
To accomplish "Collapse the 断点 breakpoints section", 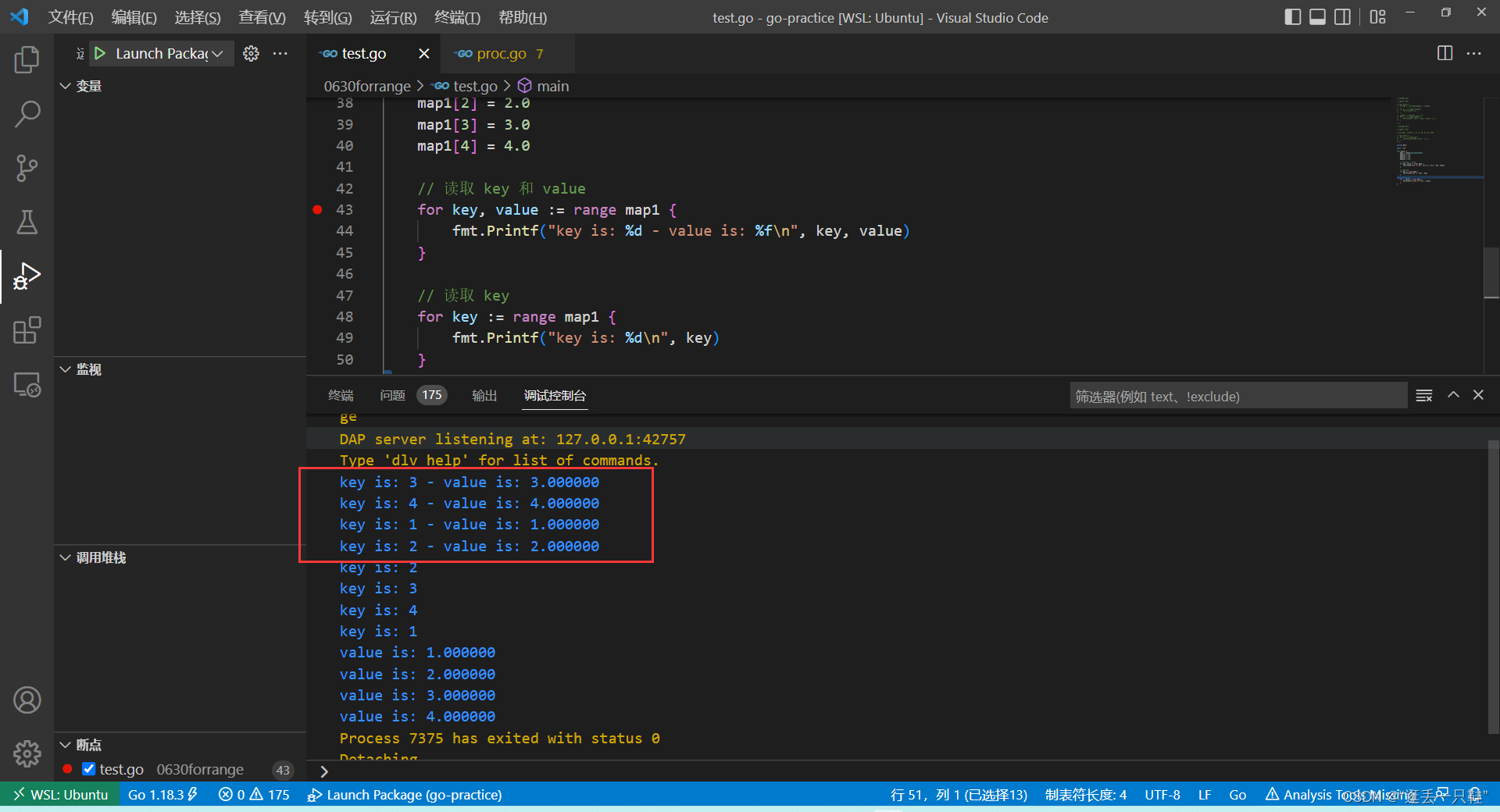I will click(65, 745).
